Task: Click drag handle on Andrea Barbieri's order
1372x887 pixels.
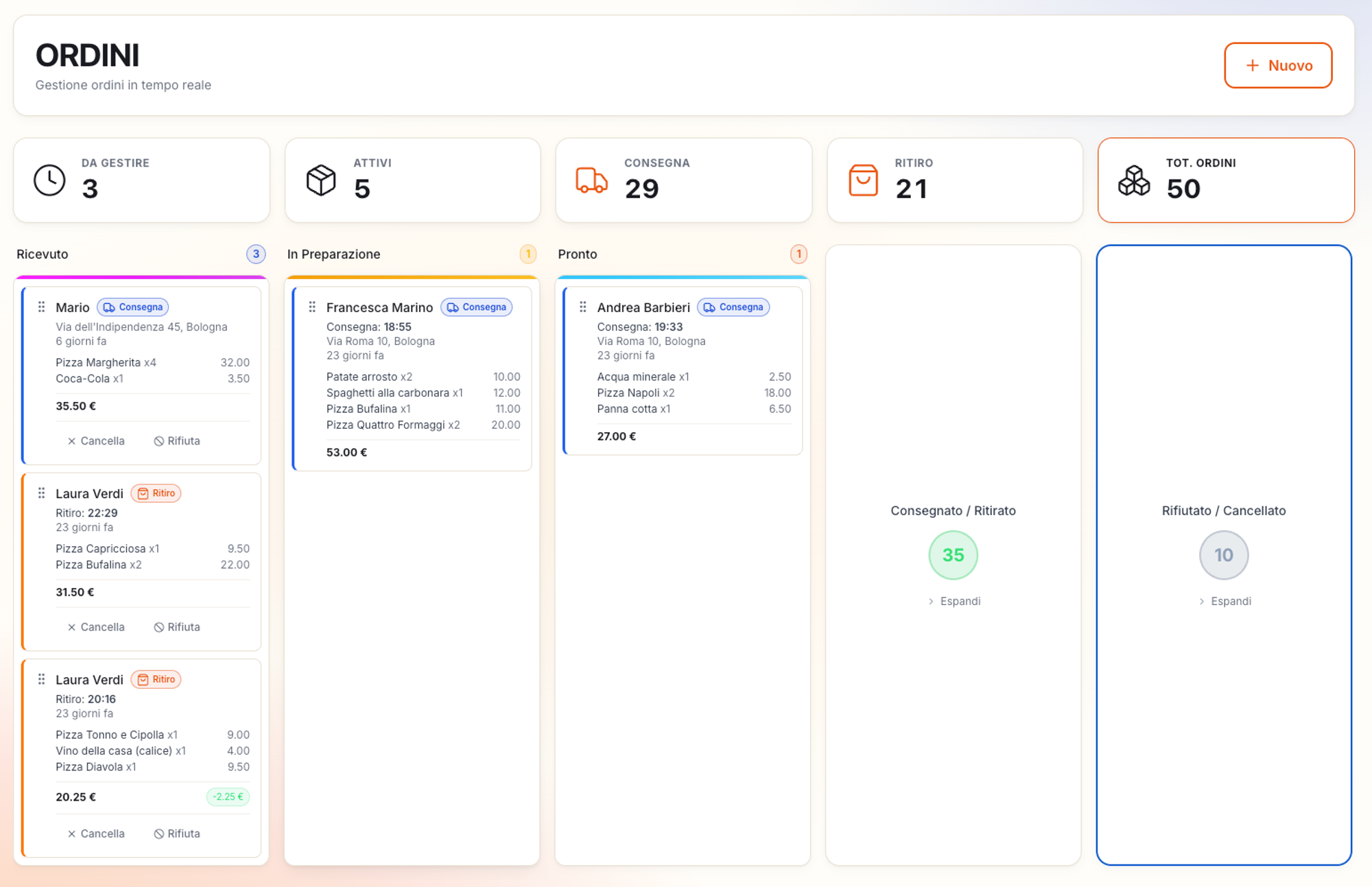Action: pos(582,307)
